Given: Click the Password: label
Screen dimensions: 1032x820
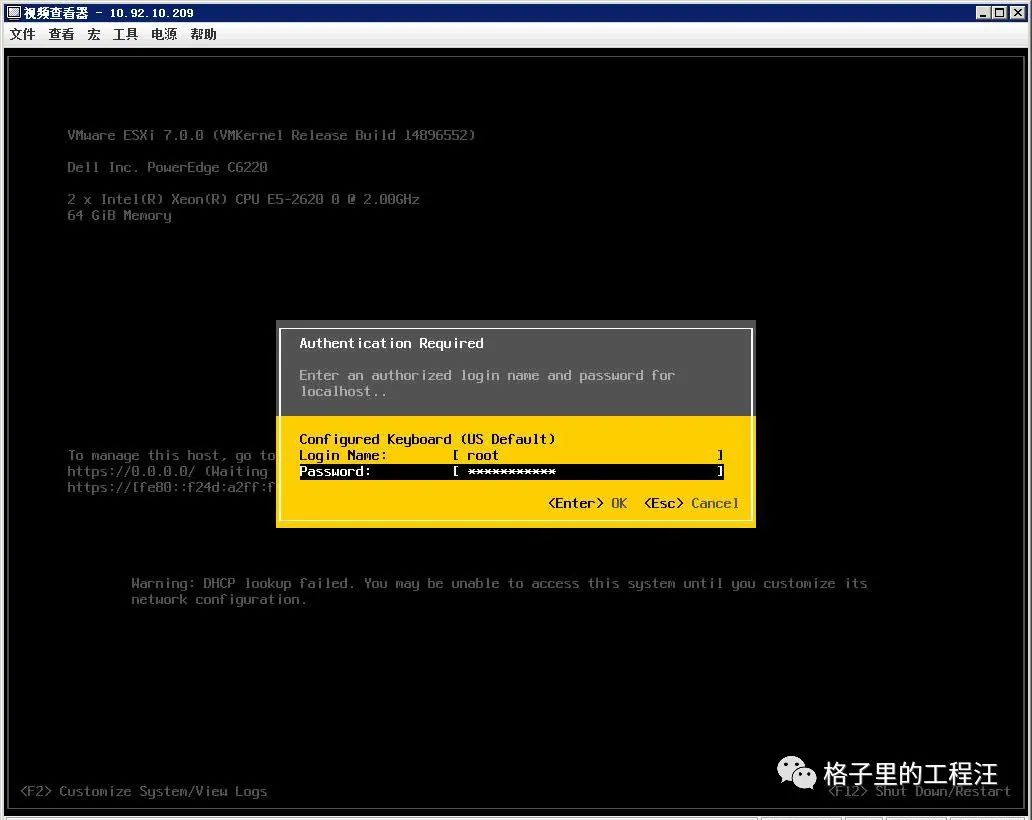Looking at the screenshot, I should point(335,471).
